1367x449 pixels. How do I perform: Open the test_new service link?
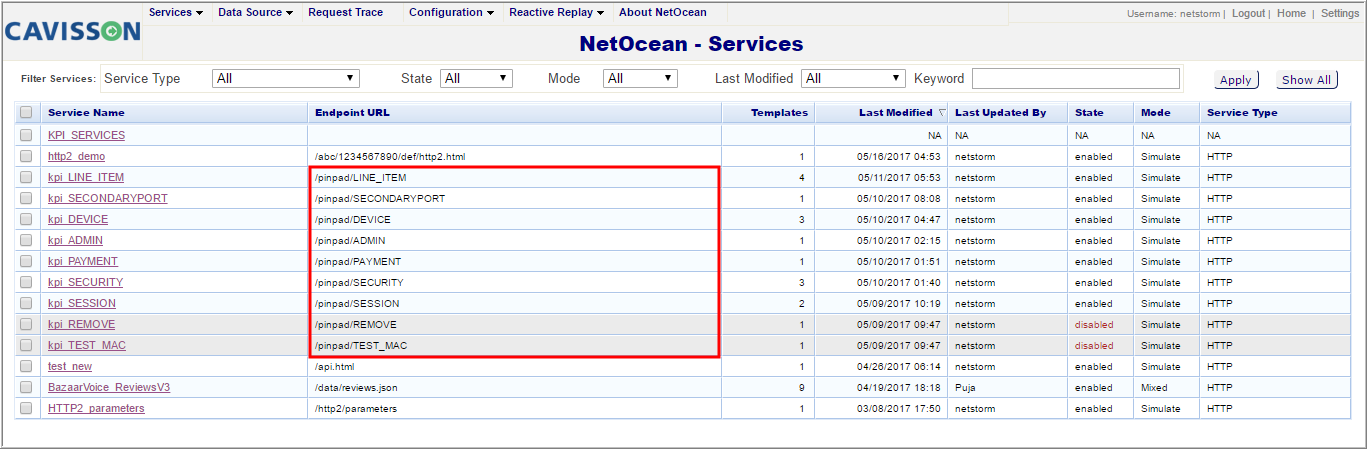click(70, 367)
